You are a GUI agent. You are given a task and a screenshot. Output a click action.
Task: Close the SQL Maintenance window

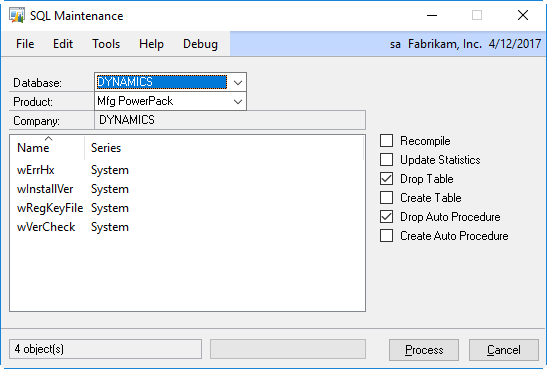coord(523,15)
